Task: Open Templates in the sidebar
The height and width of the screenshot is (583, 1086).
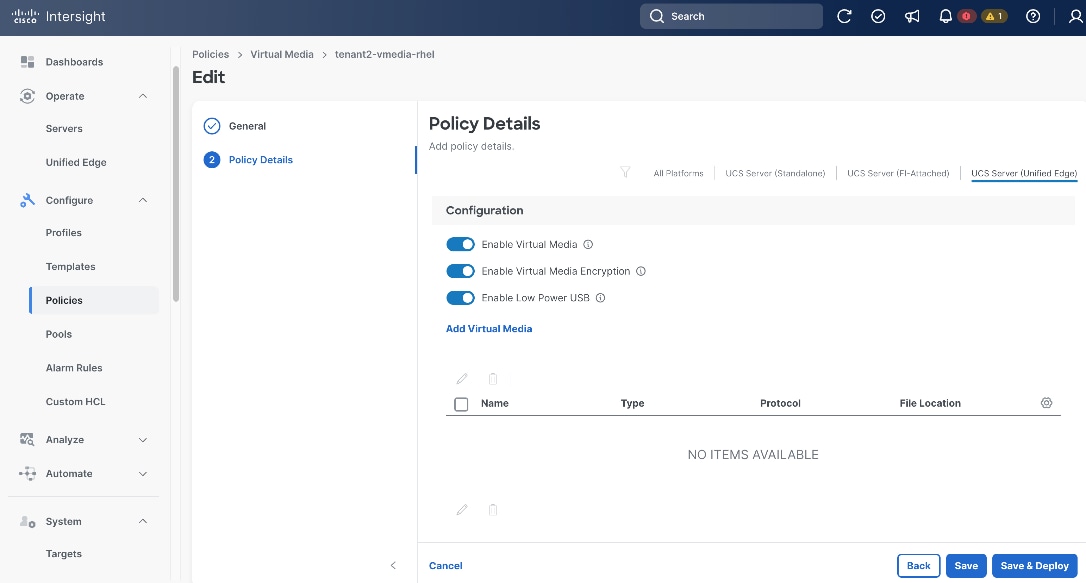Action: point(71,267)
